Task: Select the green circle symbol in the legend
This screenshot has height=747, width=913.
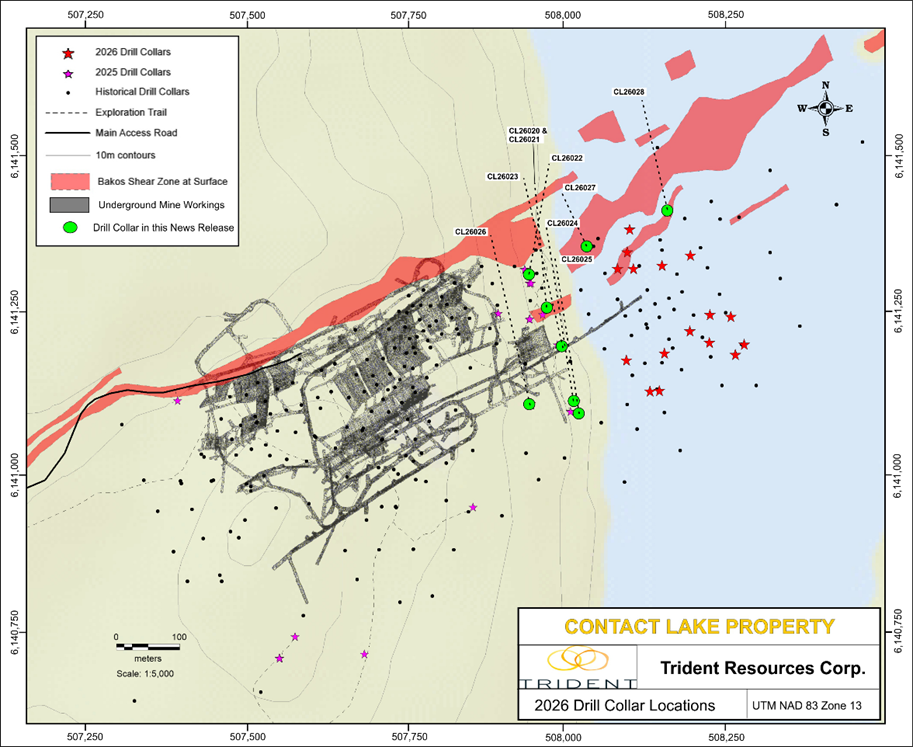Action: click(70, 228)
